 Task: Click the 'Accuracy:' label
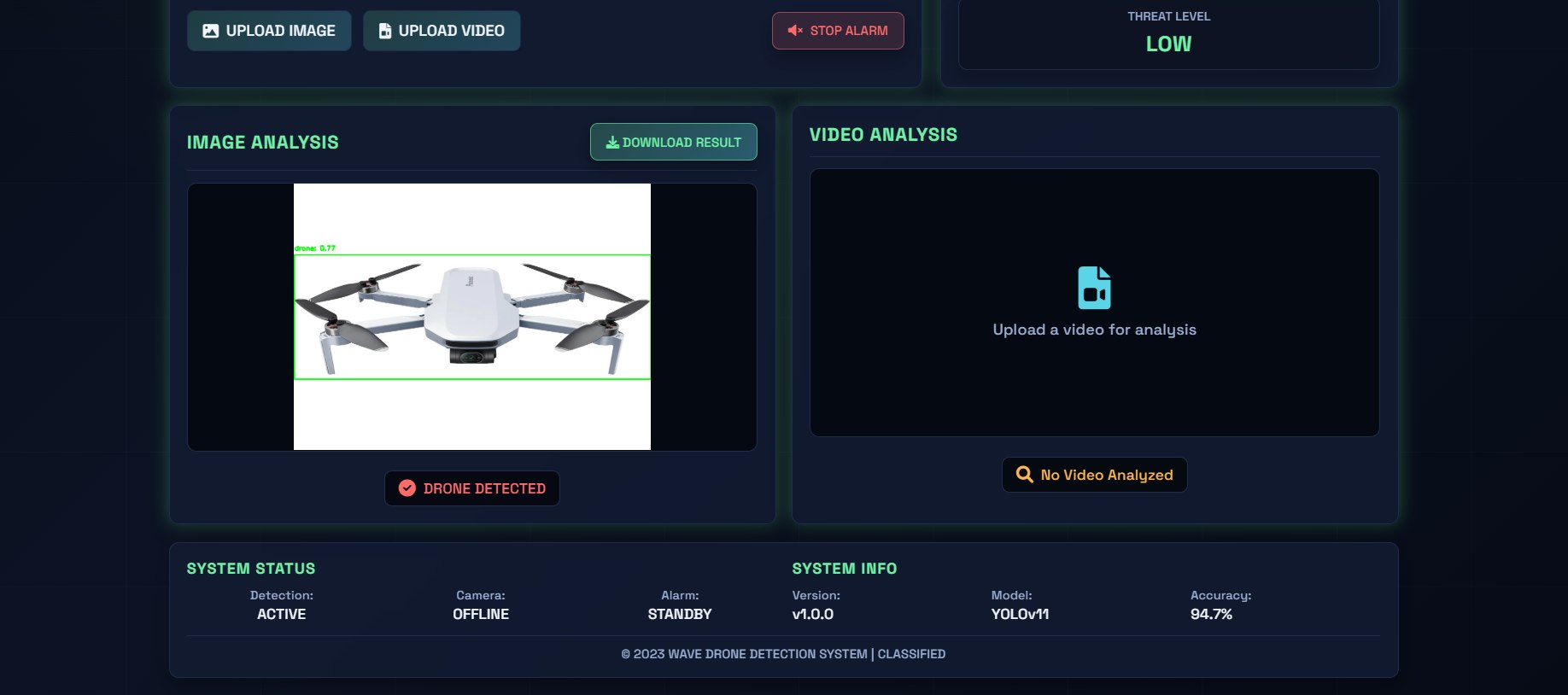1220,595
